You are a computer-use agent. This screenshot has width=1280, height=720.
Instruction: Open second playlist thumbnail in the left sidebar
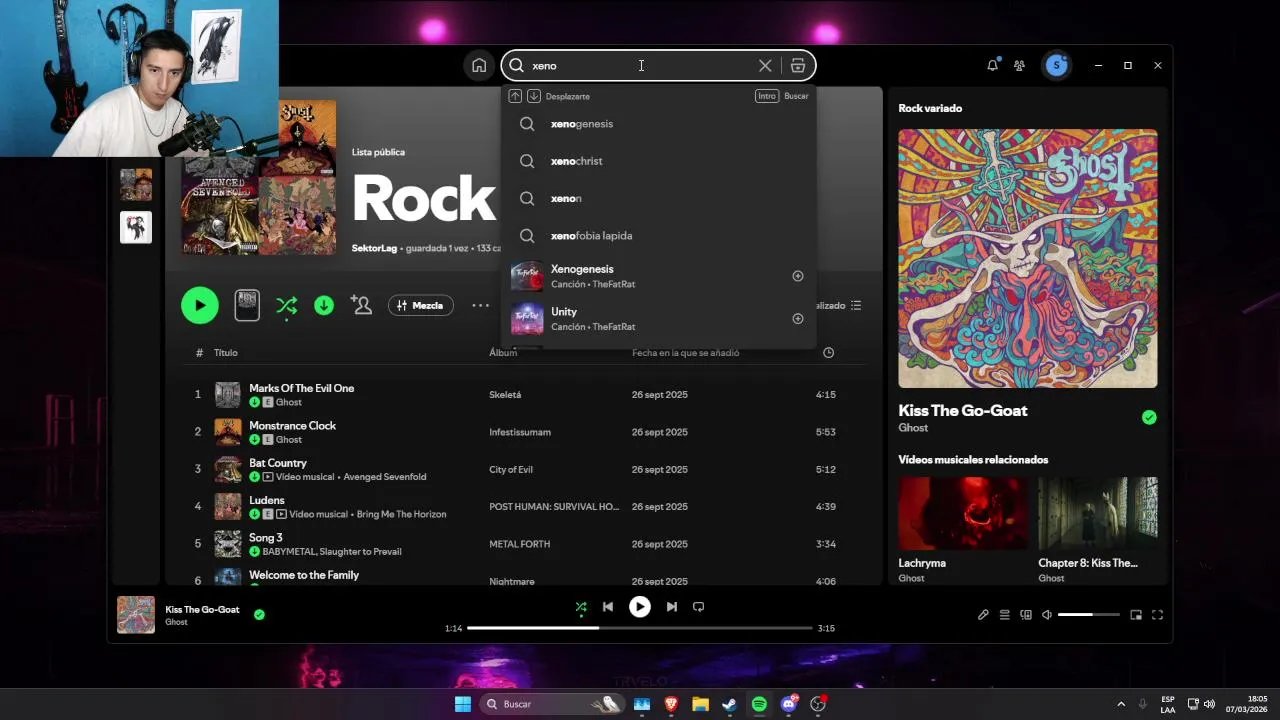136,227
